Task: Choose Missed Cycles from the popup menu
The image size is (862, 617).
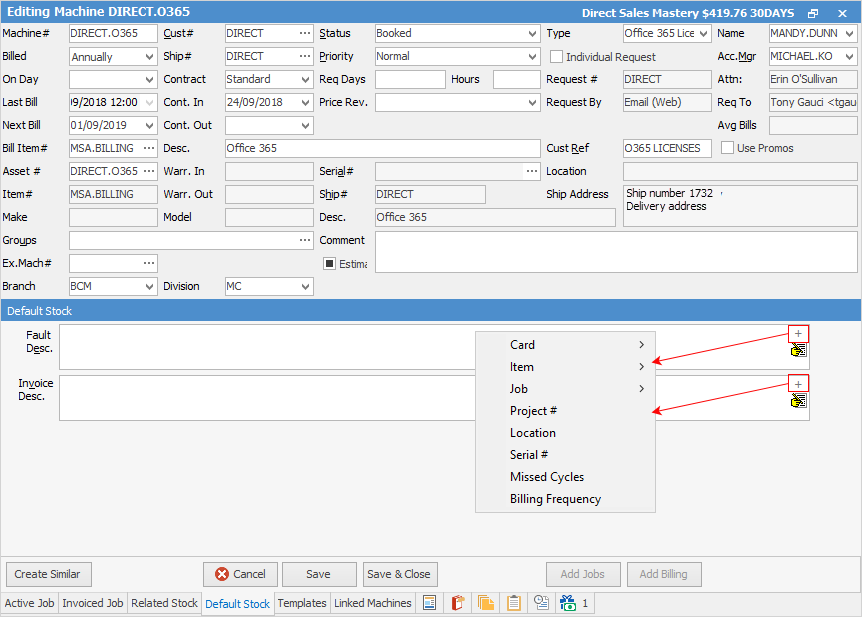Action: tap(547, 477)
